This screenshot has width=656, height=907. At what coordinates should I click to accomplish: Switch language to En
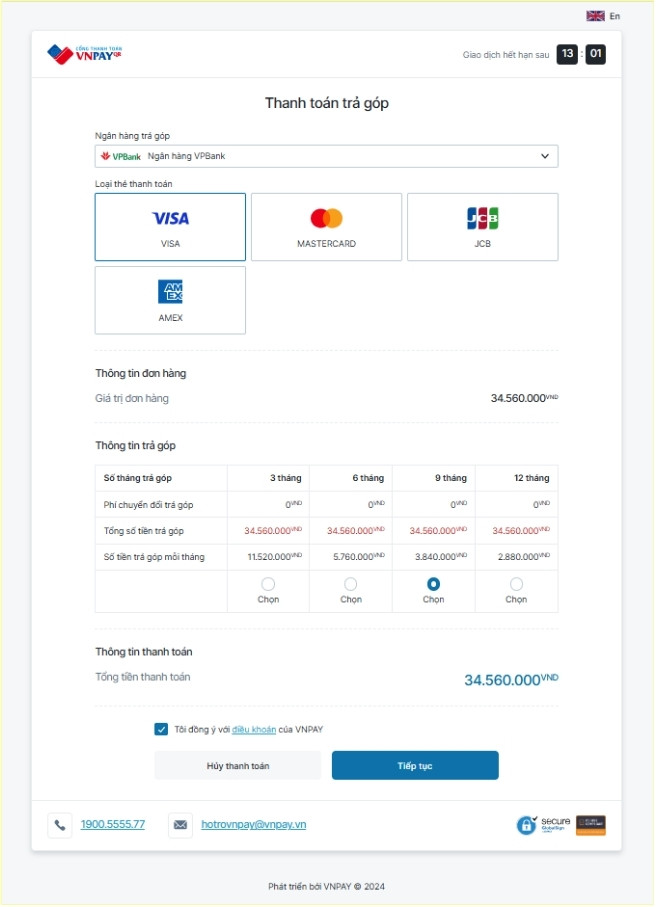coord(615,16)
